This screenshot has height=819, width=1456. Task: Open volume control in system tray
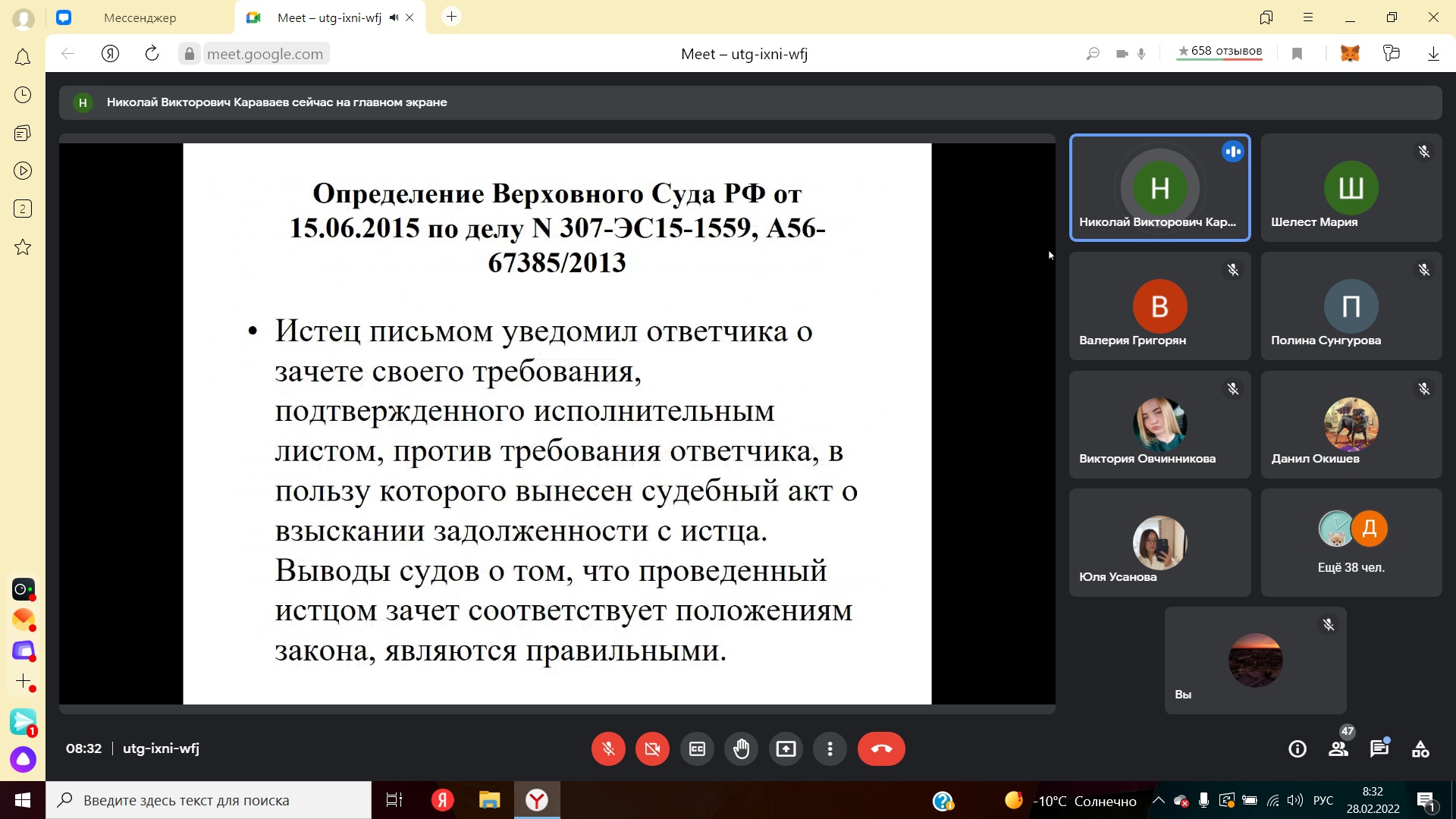[x=1295, y=800]
